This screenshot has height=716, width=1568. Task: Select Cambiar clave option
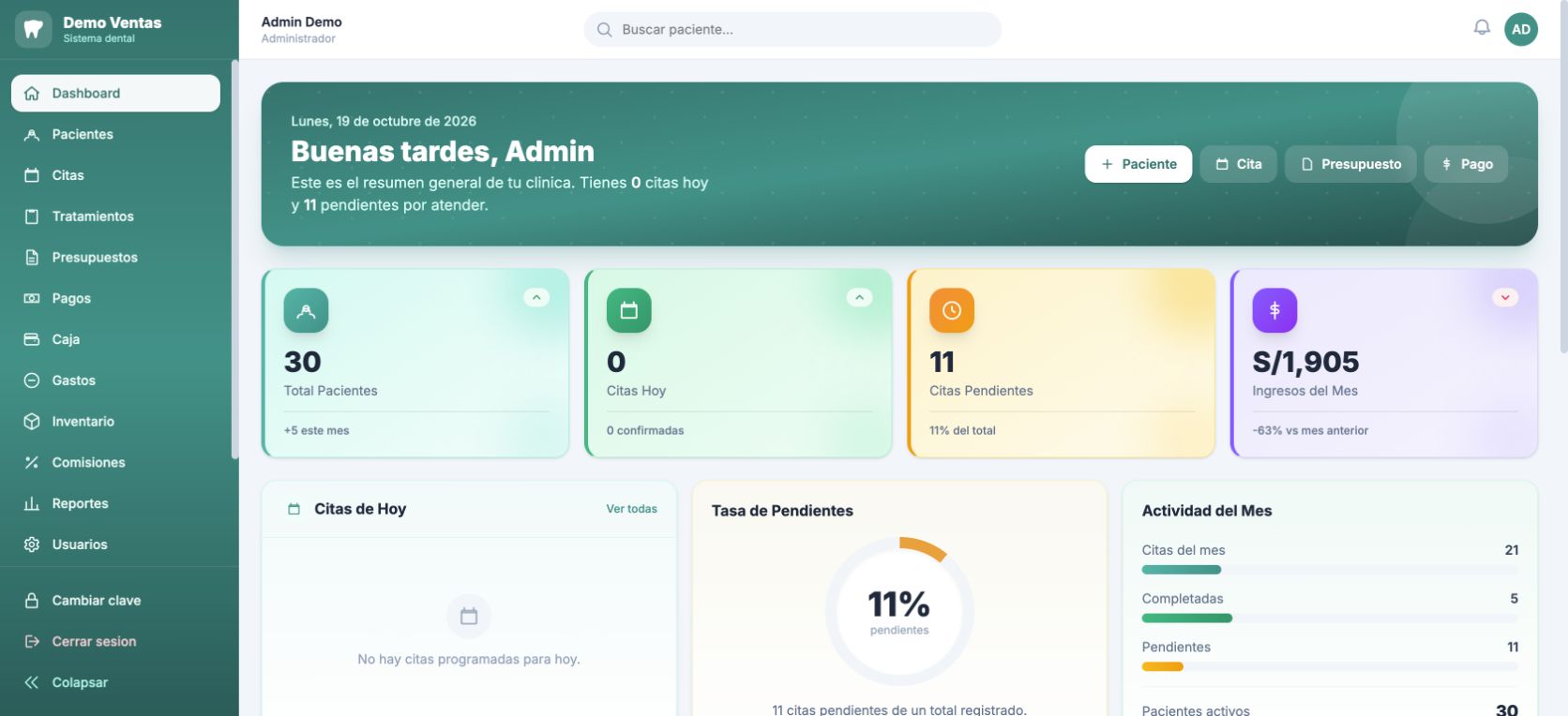[115, 601]
